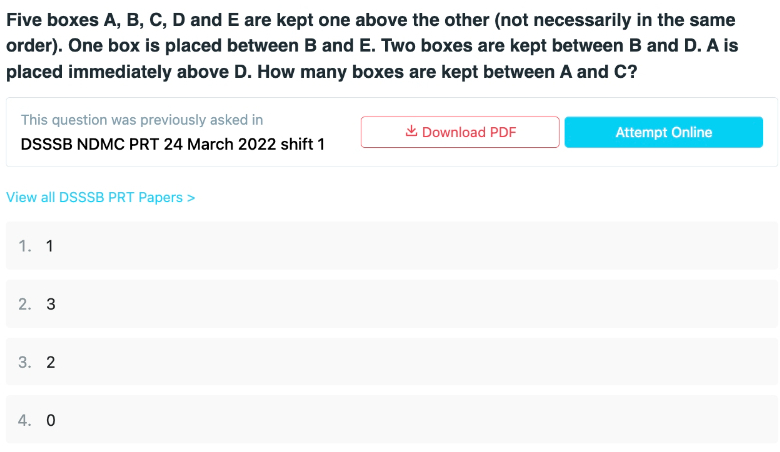Screen dimensions: 780x452
Task: Click the value '0' in option four
Action: pyautogui.click(x=51, y=421)
